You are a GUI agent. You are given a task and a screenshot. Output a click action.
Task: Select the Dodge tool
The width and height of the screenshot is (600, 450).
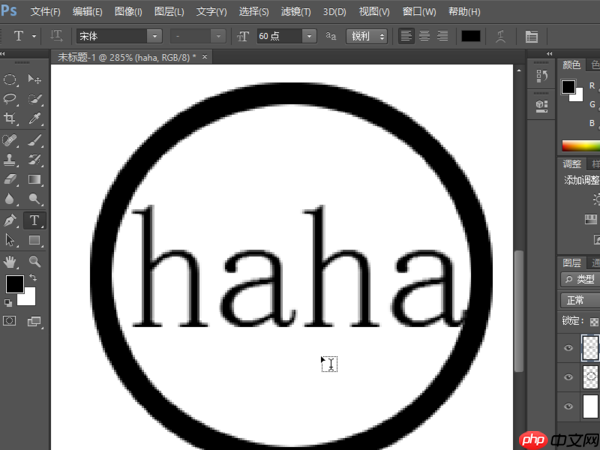(34, 199)
